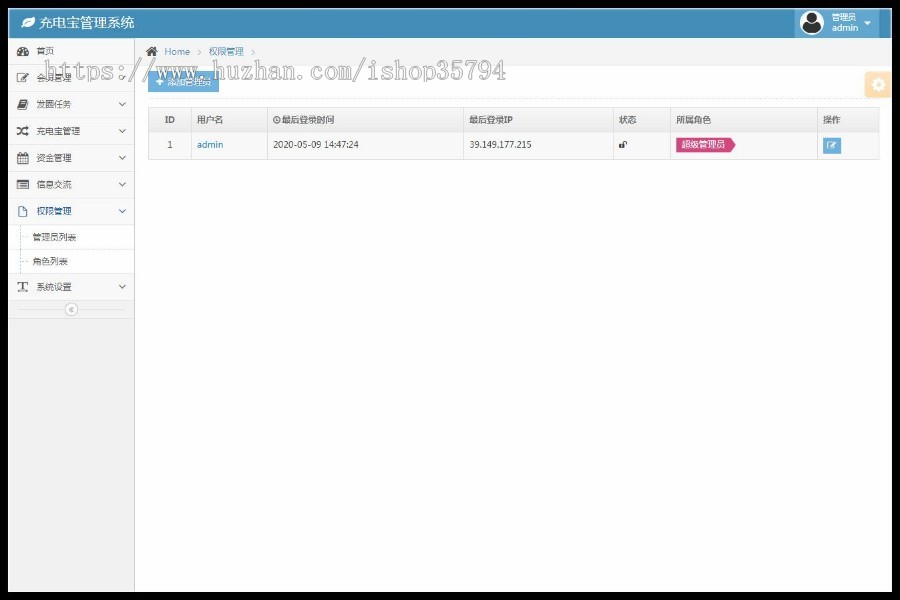The image size is (900, 600).
Task: Expand the 发圈任务 menu chevron
Action: [122, 104]
